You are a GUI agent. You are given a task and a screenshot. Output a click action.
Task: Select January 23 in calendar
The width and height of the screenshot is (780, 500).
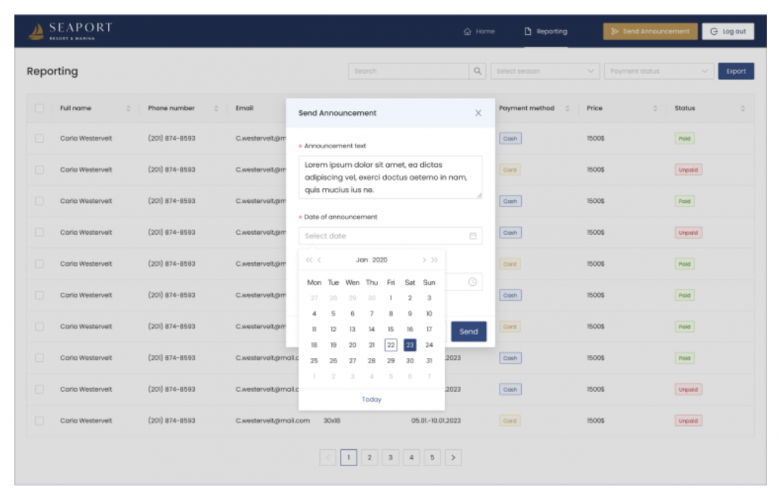(410, 345)
